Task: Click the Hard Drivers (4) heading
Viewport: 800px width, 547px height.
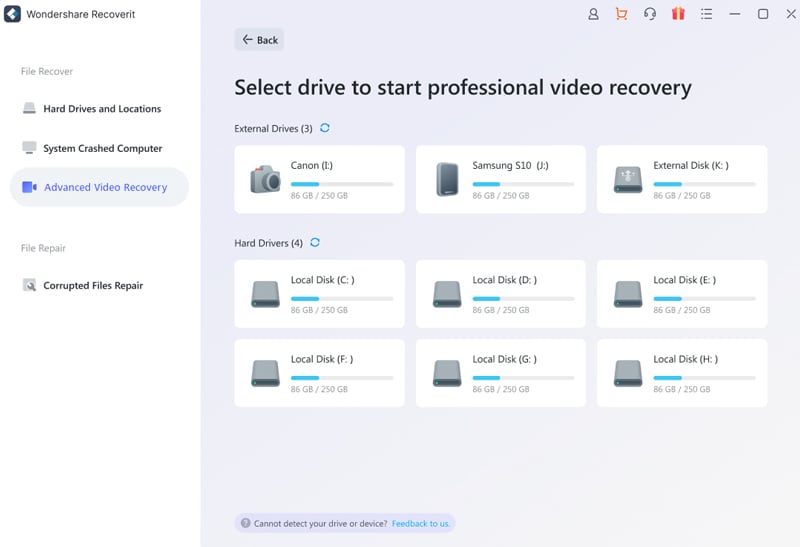Action: click(268, 243)
